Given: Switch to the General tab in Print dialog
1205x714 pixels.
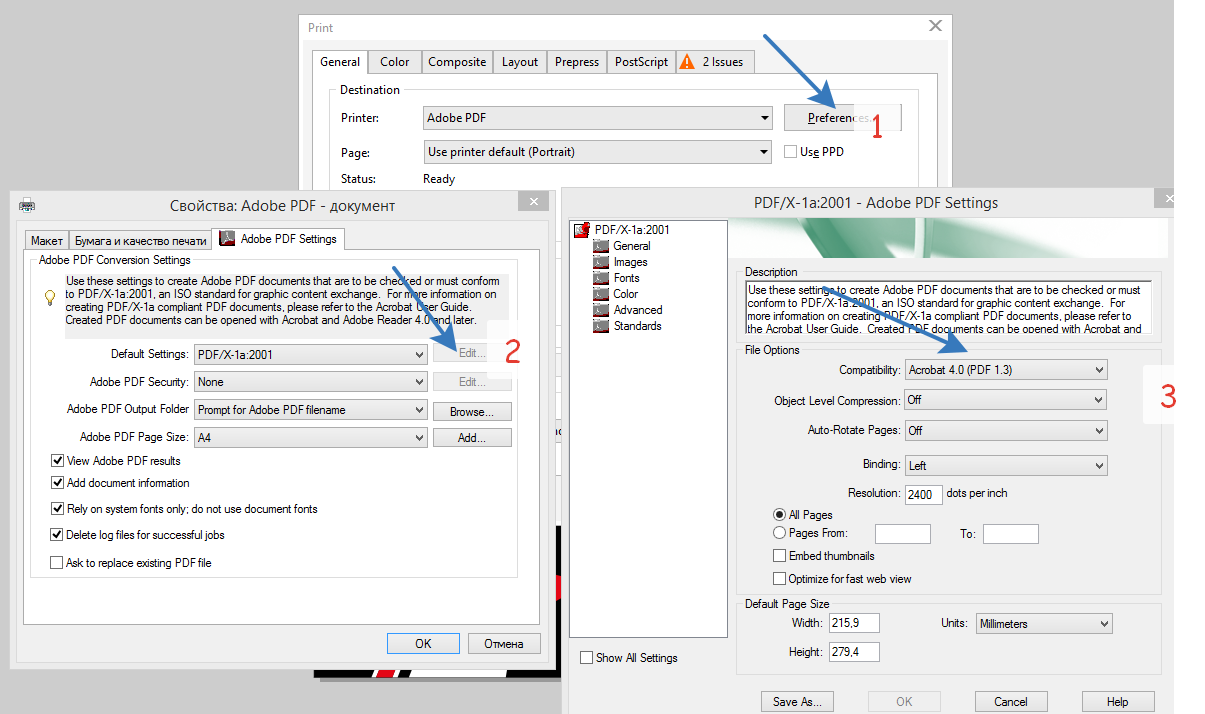Looking at the screenshot, I should (x=340, y=62).
